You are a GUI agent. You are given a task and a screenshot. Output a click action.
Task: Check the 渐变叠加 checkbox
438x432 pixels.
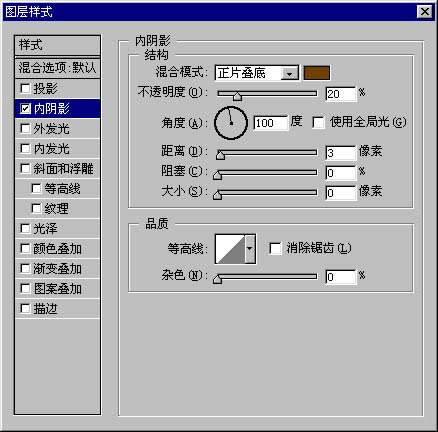coord(25,269)
